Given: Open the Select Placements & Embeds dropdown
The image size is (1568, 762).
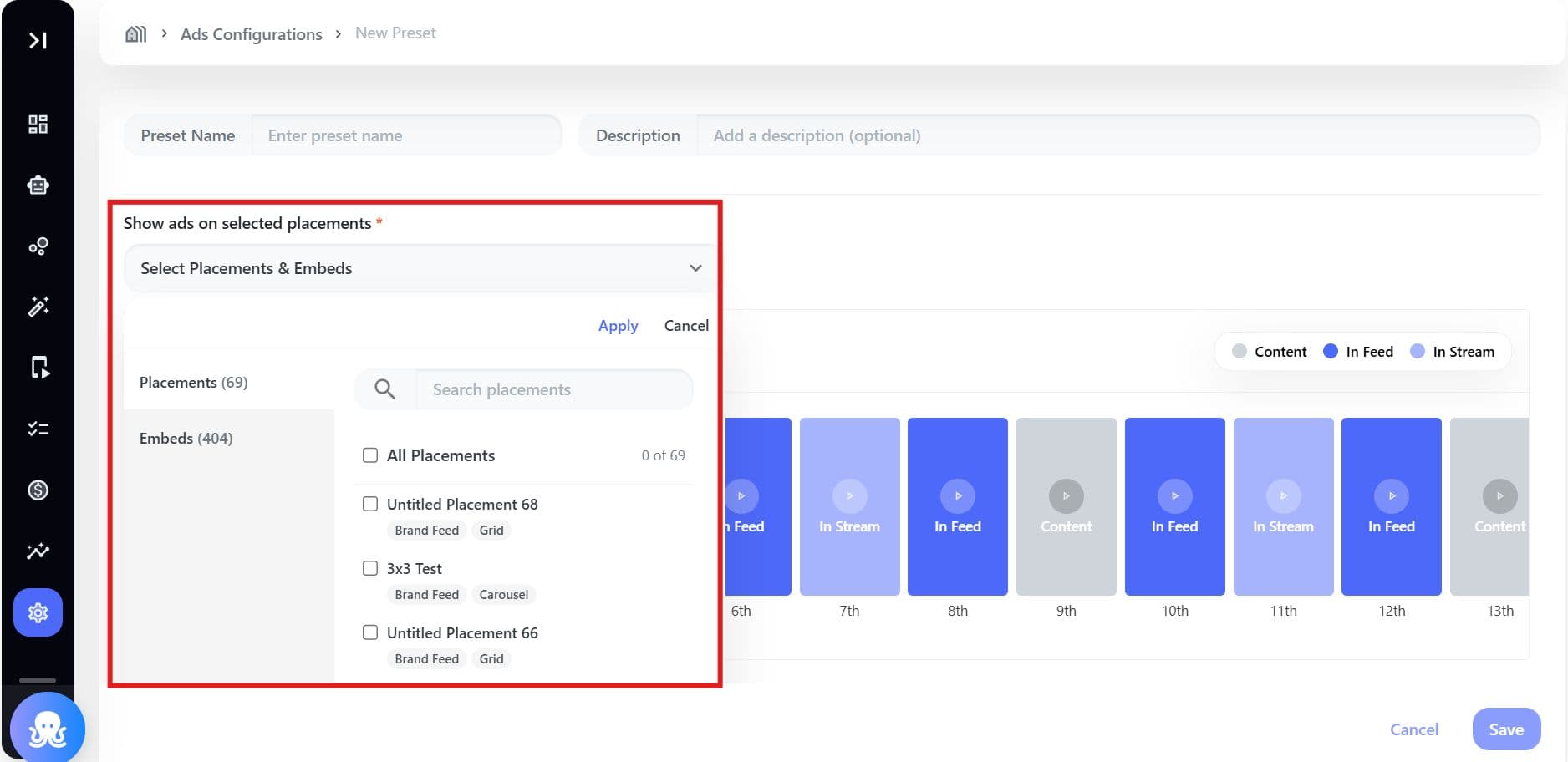Looking at the screenshot, I should click(x=420, y=268).
